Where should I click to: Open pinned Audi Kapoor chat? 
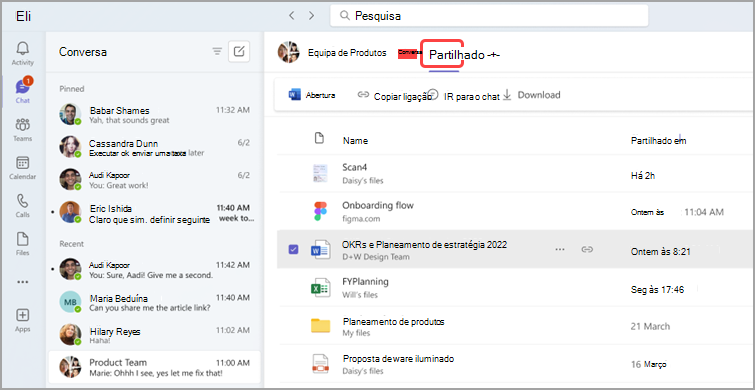tap(155, 180)
